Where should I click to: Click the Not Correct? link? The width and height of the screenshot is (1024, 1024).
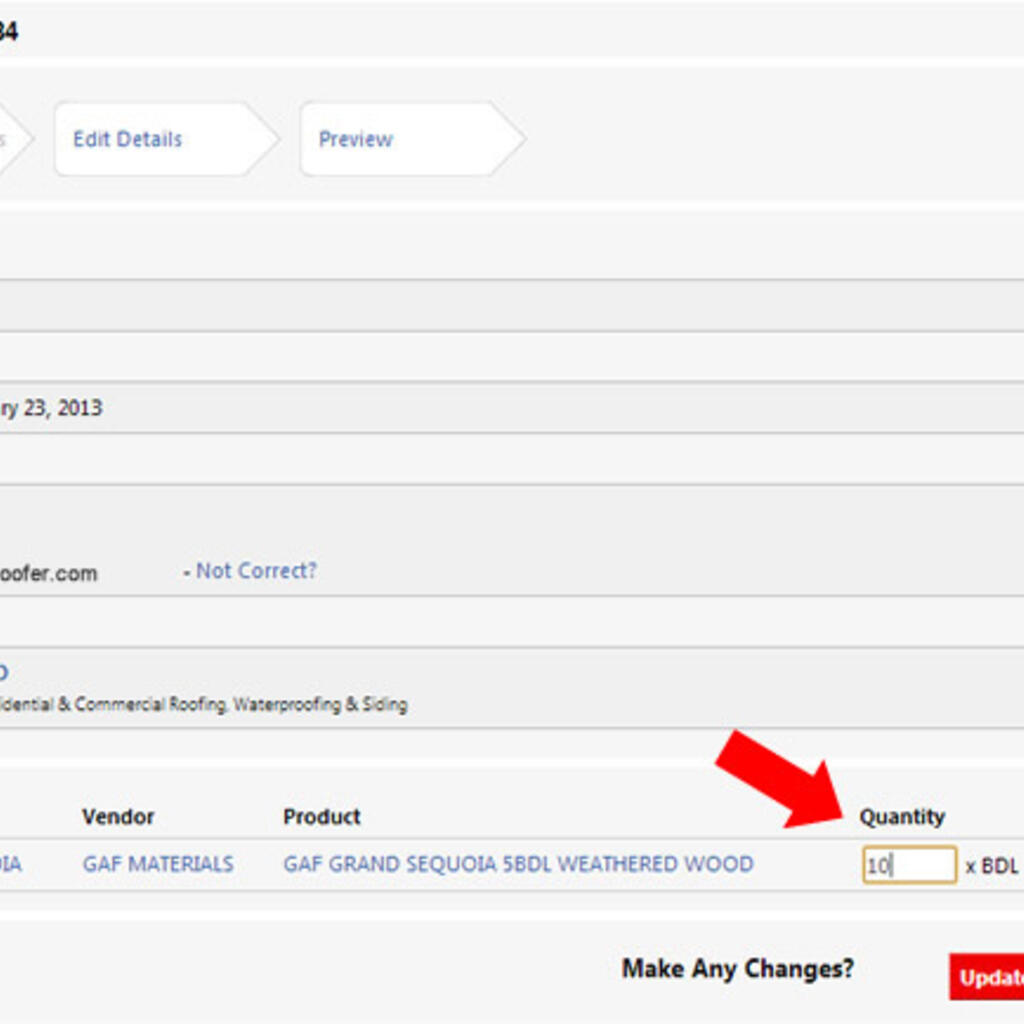pos(256,571)
